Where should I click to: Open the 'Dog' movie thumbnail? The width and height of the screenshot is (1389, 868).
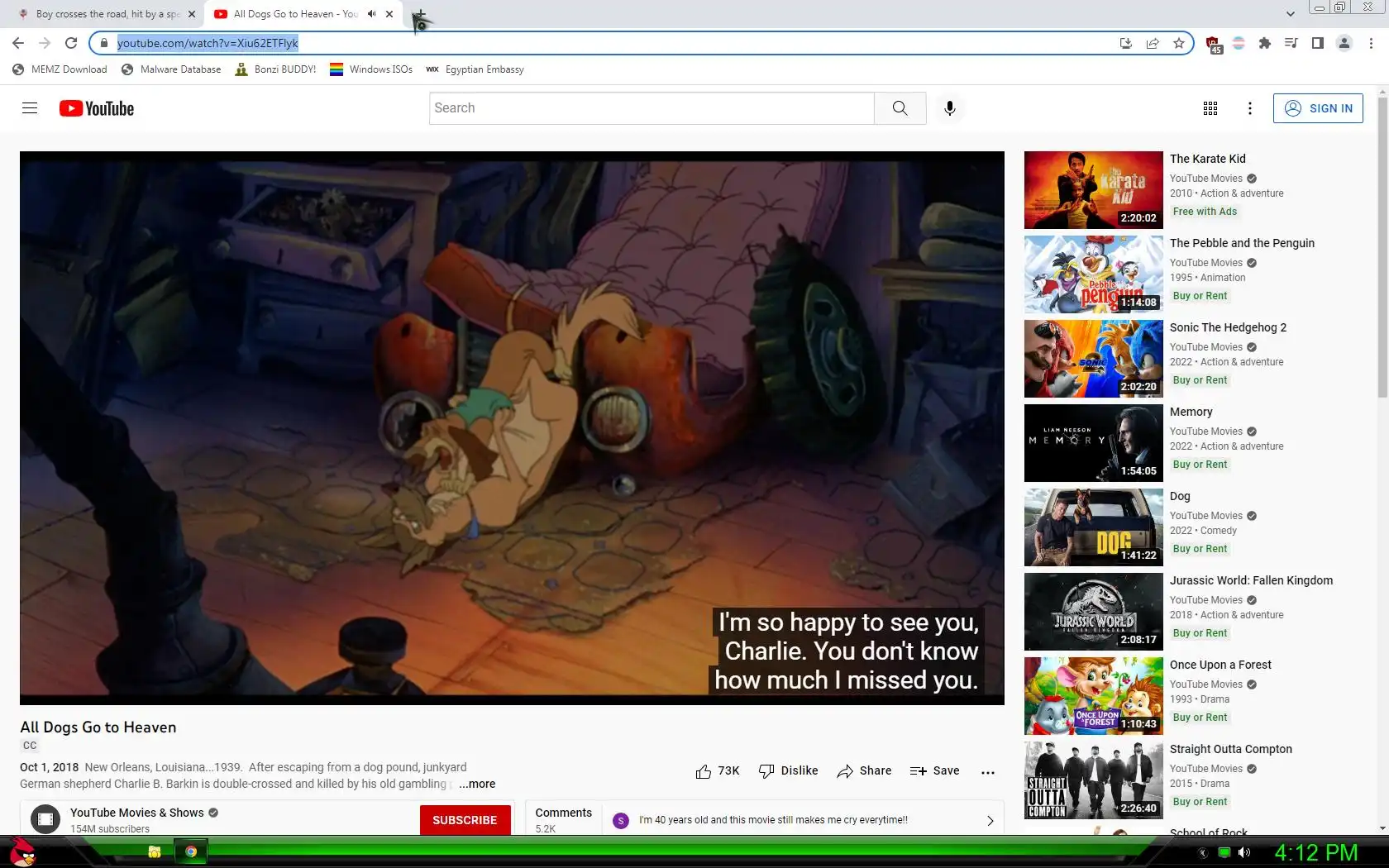coord(1093,527)
